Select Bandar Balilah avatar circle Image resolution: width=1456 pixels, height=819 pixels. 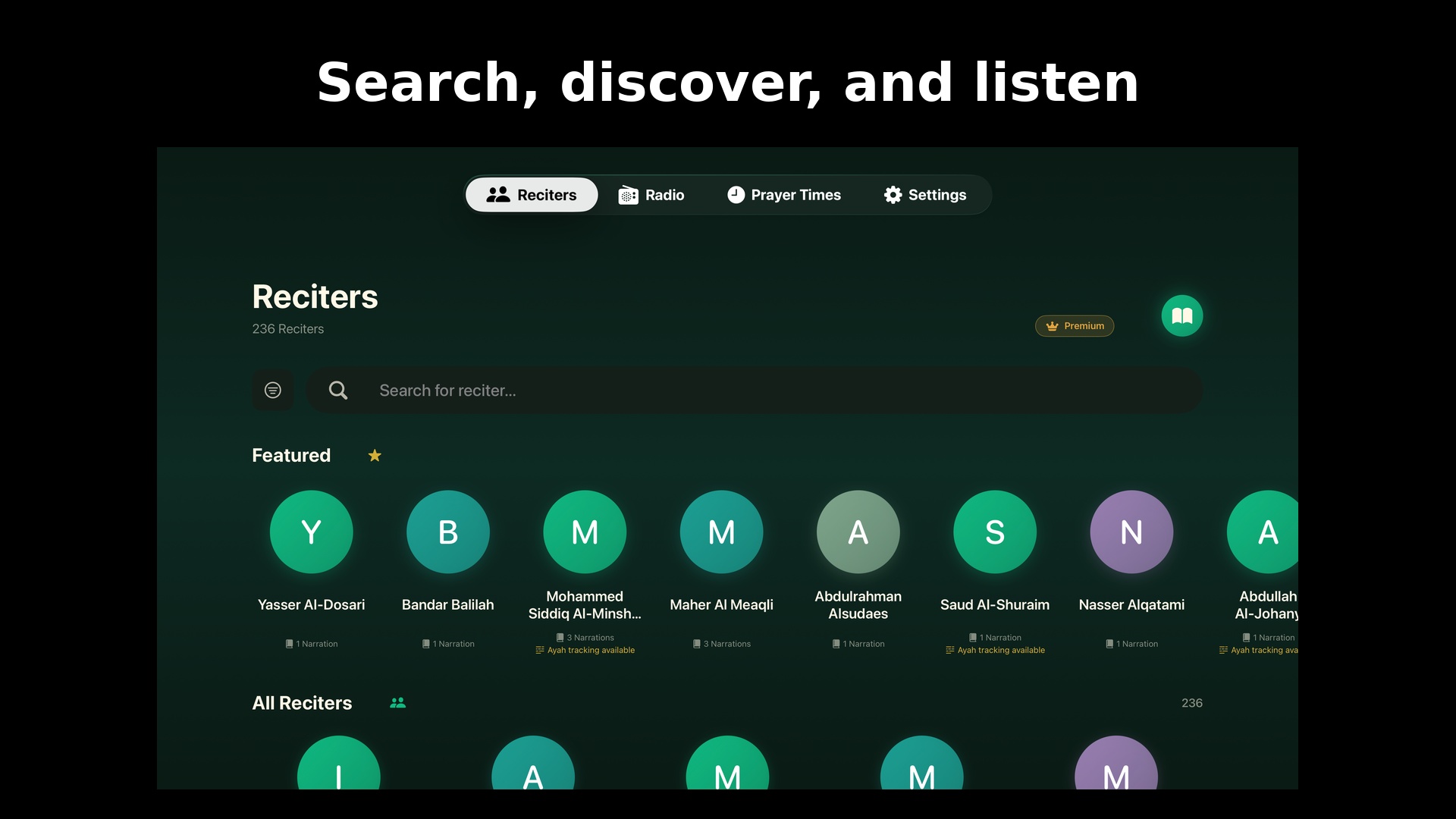[447, 532]
